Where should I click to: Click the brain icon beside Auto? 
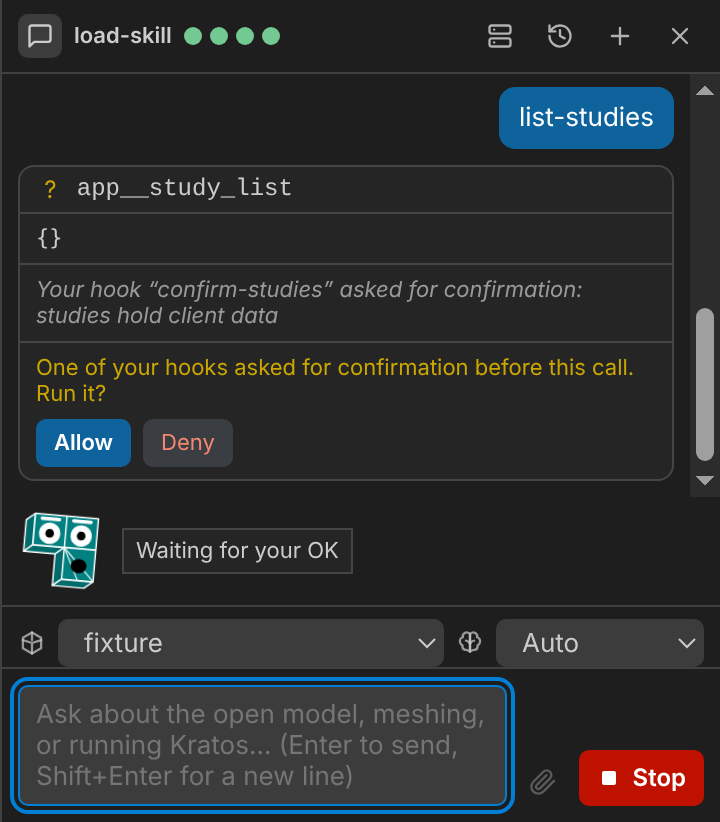coord(470,642)
